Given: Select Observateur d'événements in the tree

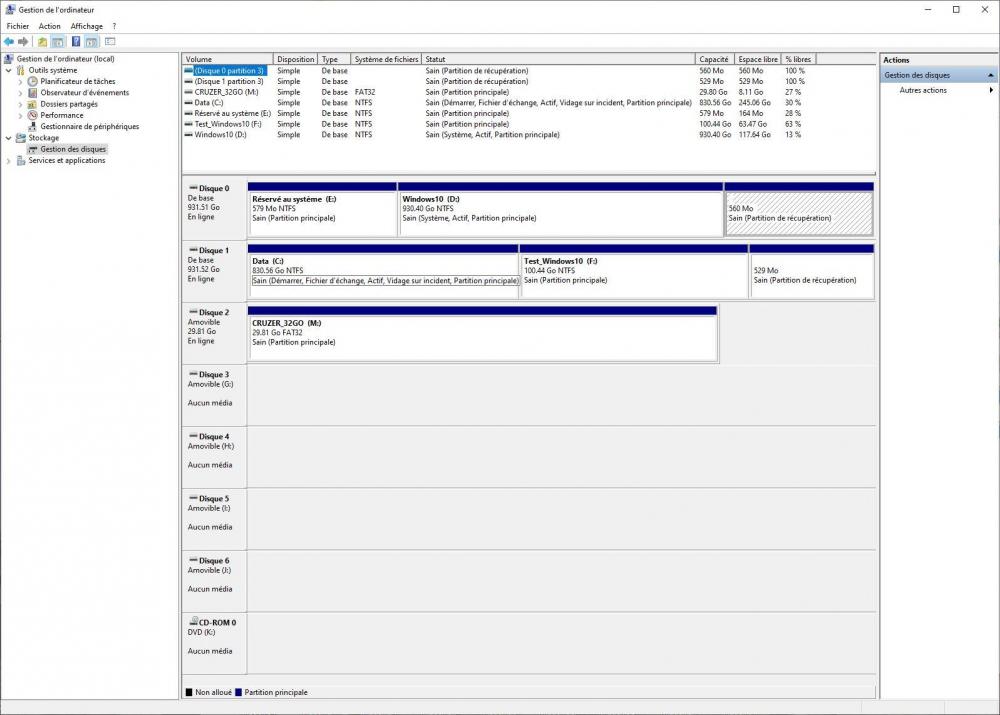Looking at the screenshot, I should [x=84, y=93].
